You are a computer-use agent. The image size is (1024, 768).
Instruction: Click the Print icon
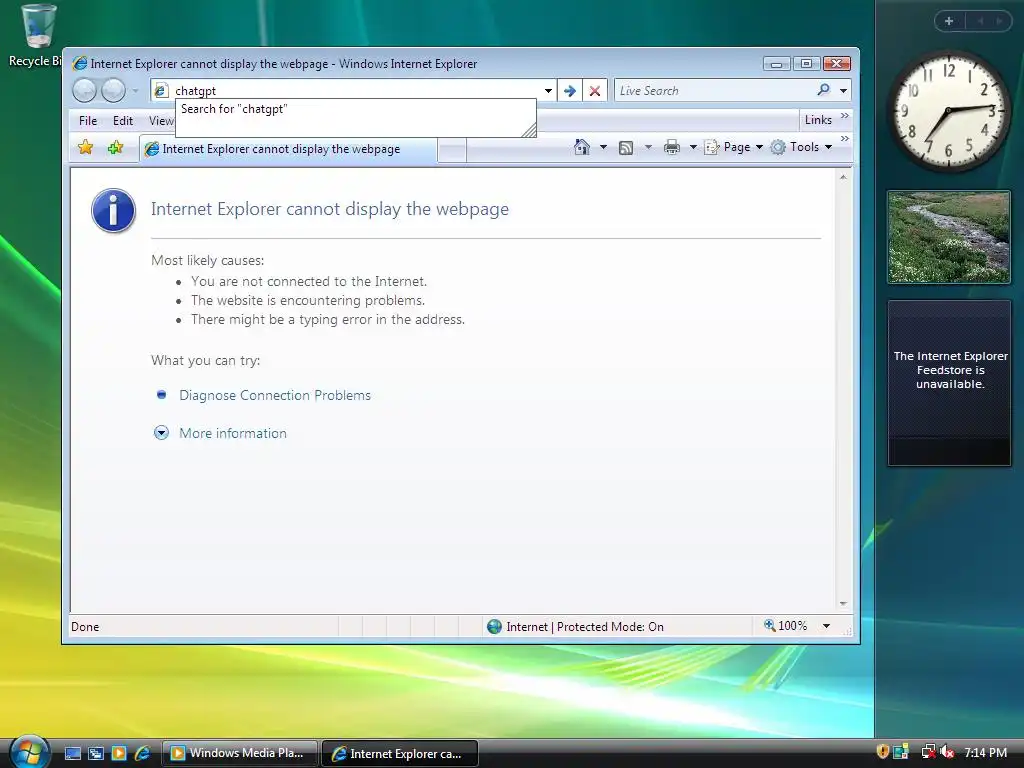point(671,148)
